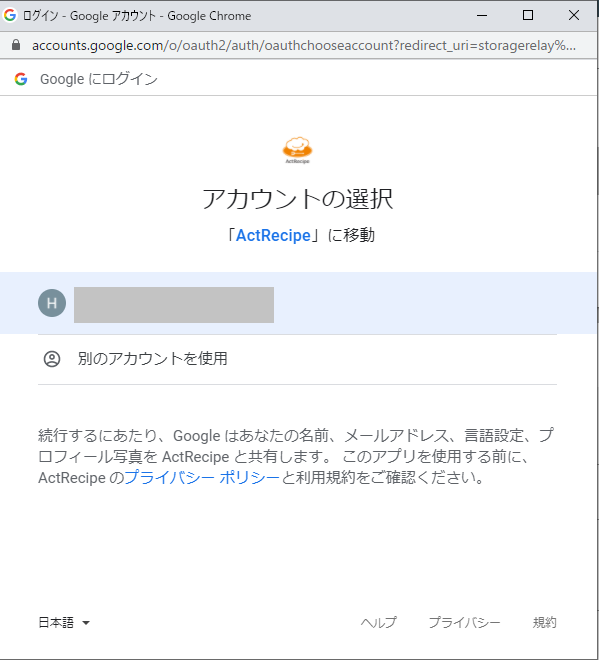
Task: Click the Google G logo beside "Google にログイン"
Action: click(21, 79)
